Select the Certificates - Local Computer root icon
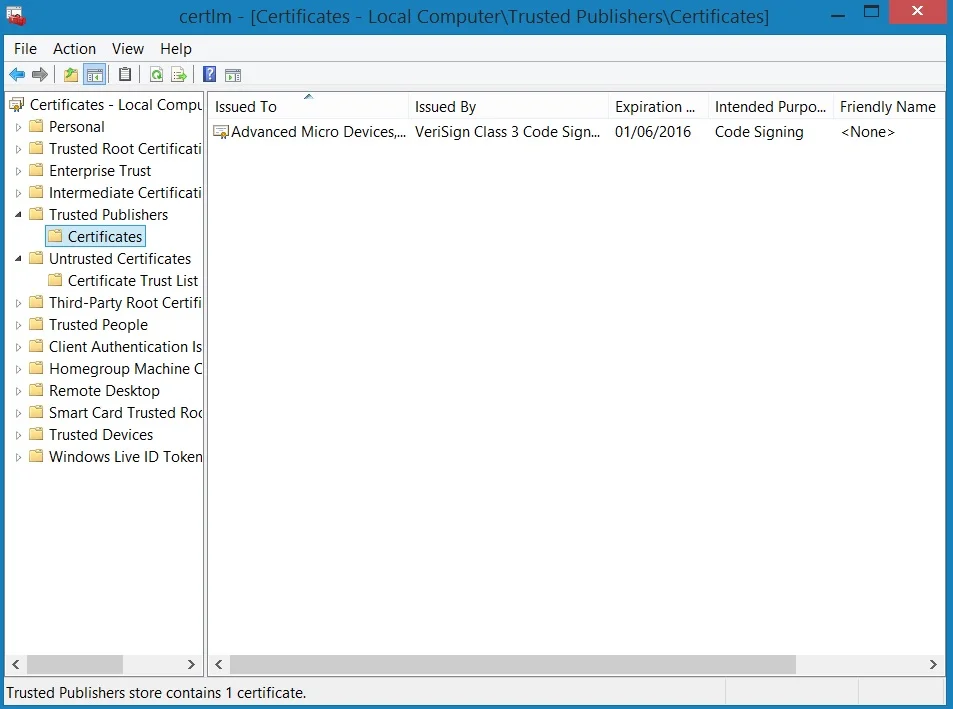953x709 pixels. (x=17, y=105)
